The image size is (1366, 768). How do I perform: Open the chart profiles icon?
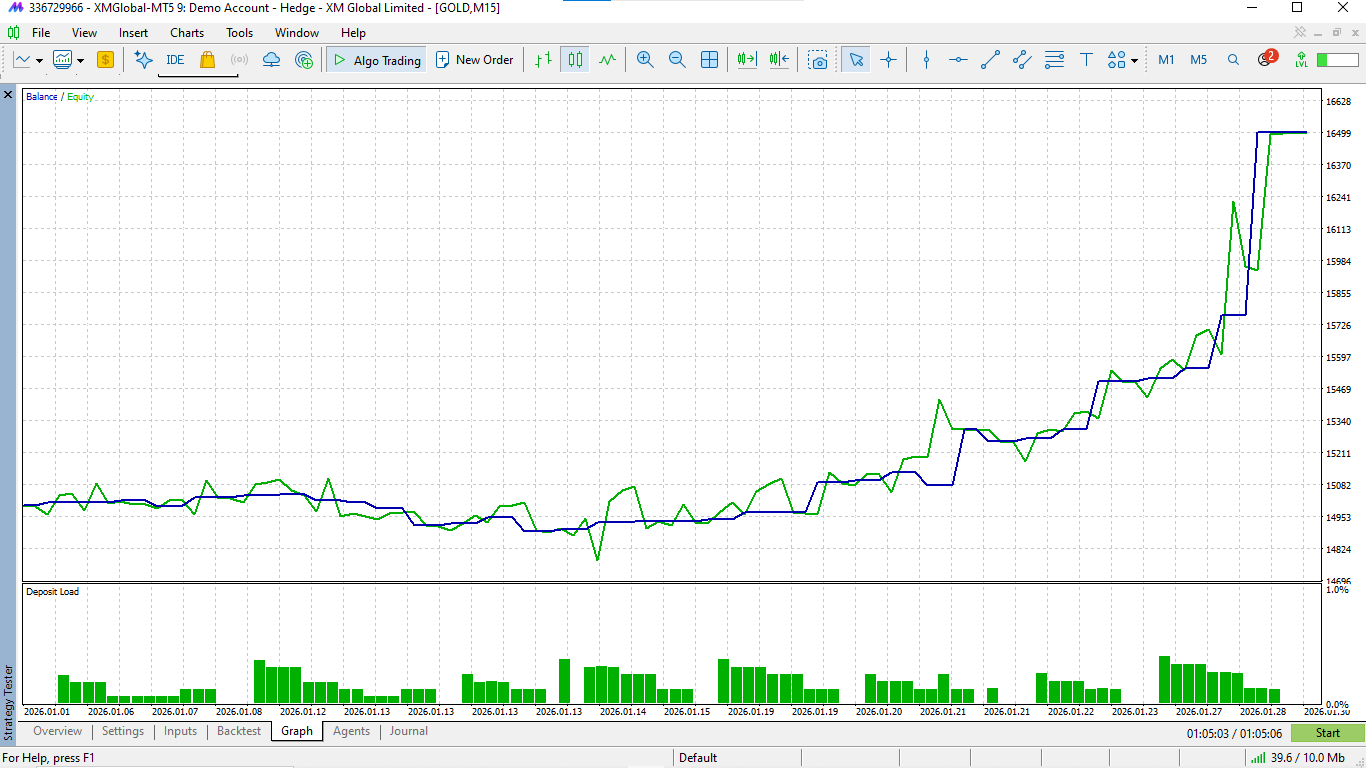63,60
